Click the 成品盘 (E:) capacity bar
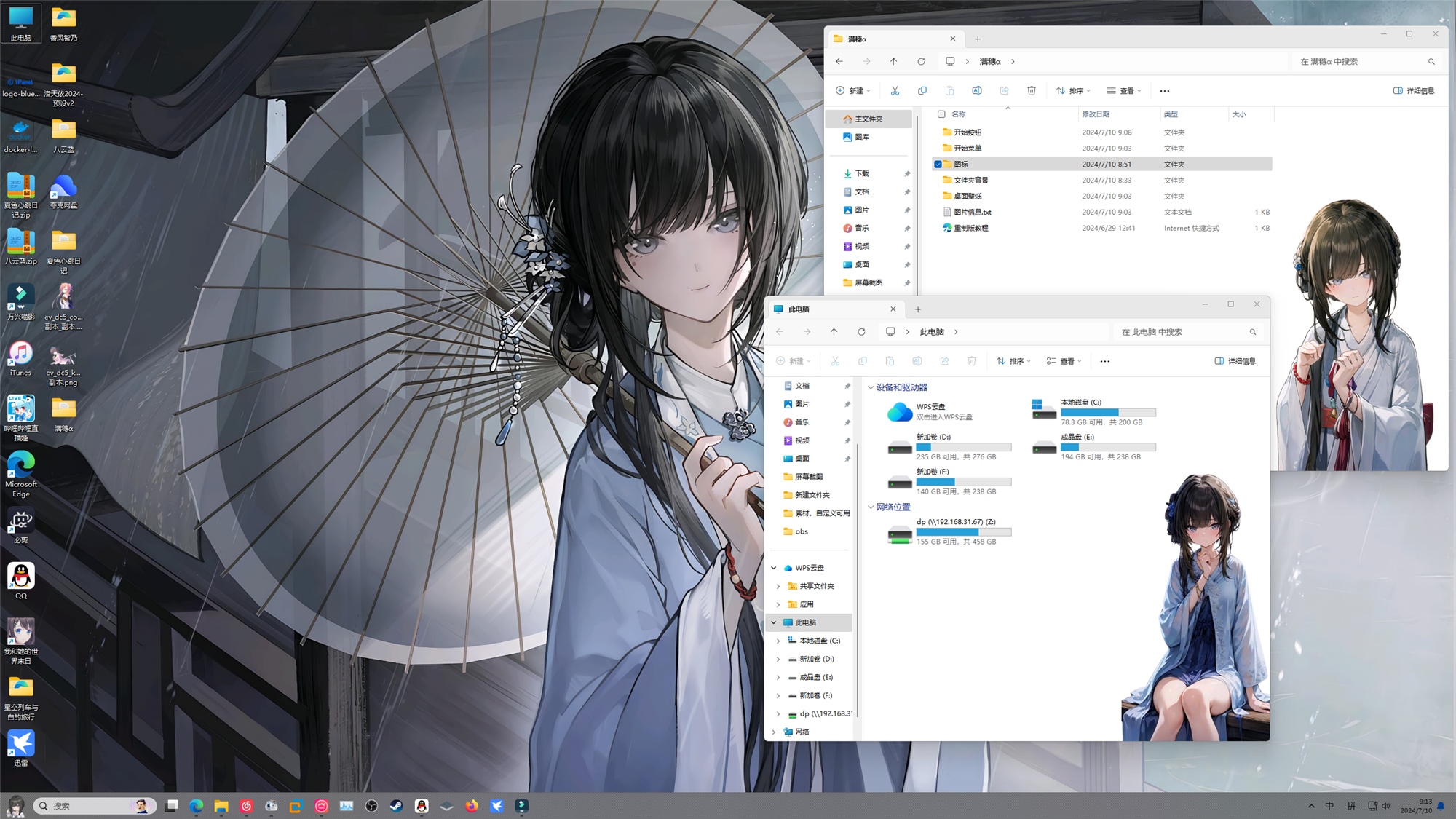 tap(1108, 447)
